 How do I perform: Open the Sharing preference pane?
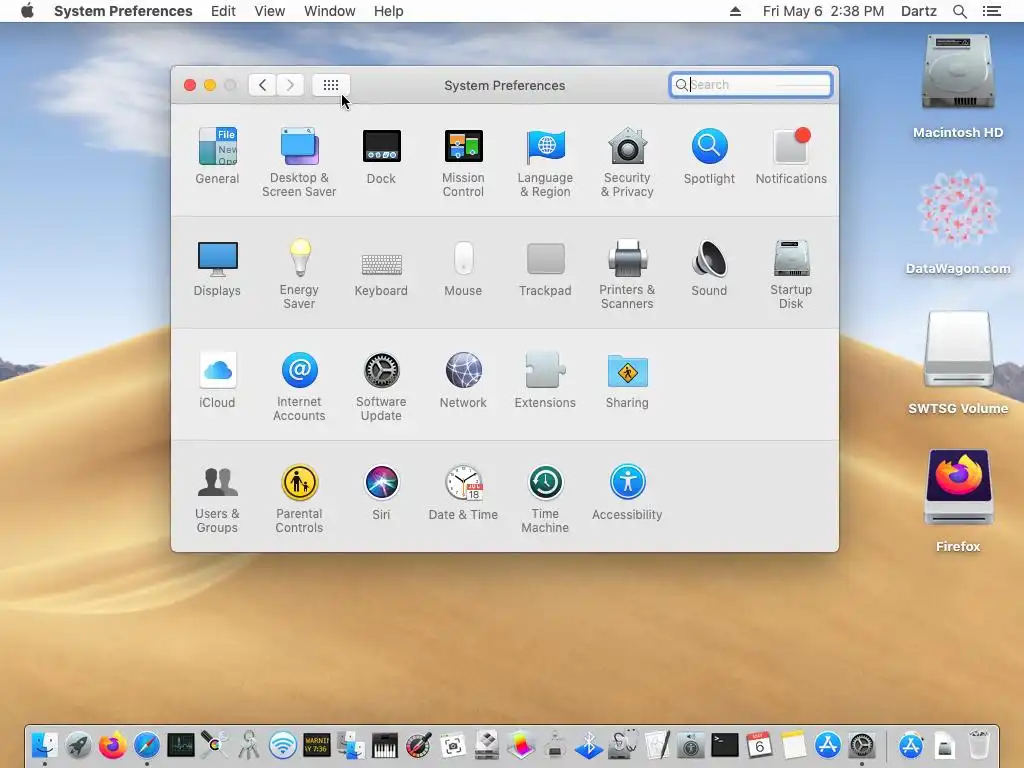point(627,380)
